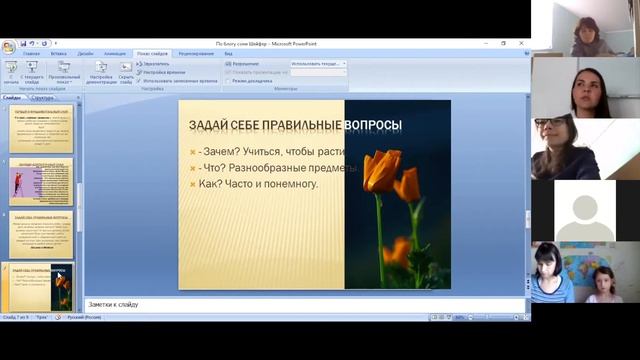Image resolution: width=640 pixels, height=360 pixels.
Task: Click the Настройка времени command
Action: point(161,72)
